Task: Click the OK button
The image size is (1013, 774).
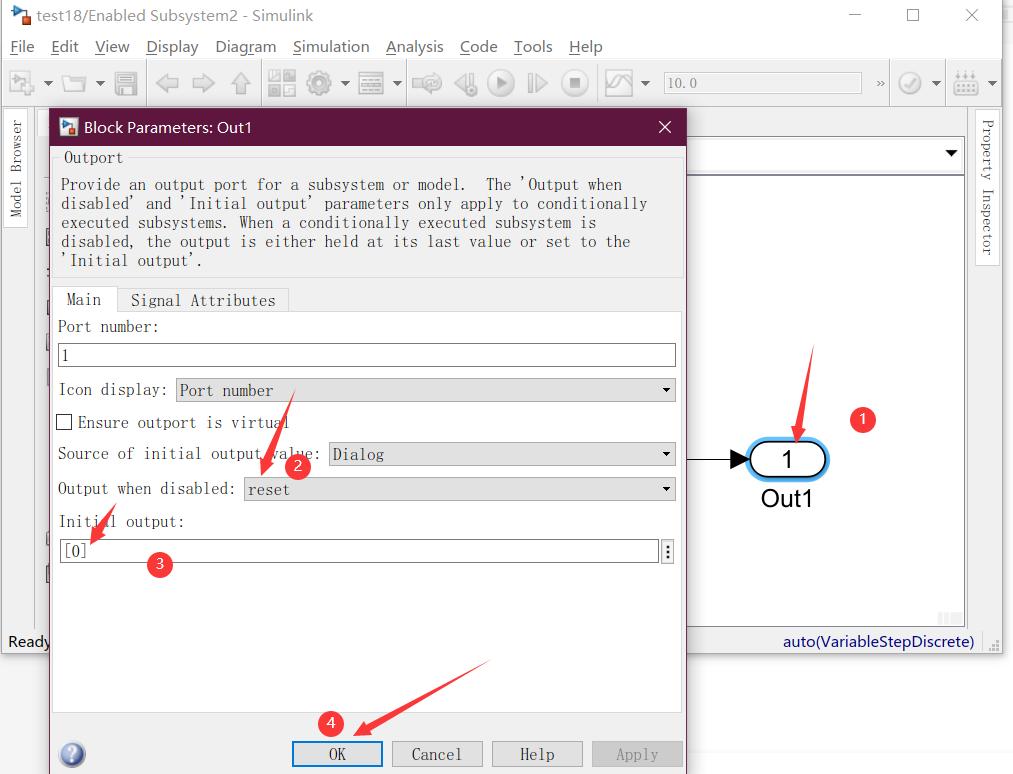Action: pos(337,754)
